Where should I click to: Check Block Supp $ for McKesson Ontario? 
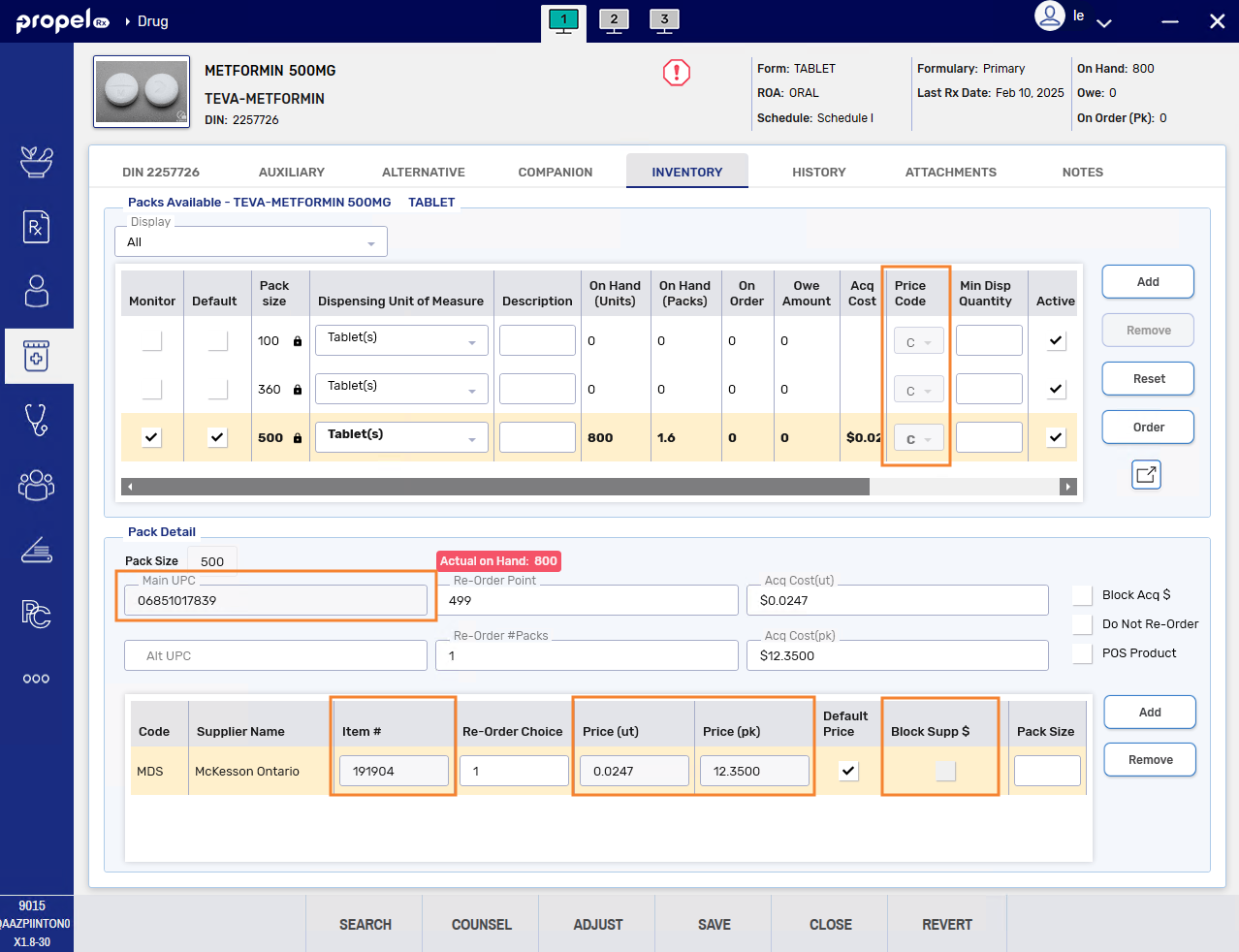[945, 771]
